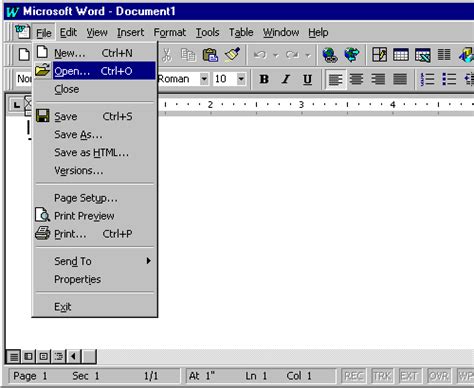This screenshot has height=388, width=474.
Task: Choose Print Preview menu item
Action: click(x=94, y=216)
